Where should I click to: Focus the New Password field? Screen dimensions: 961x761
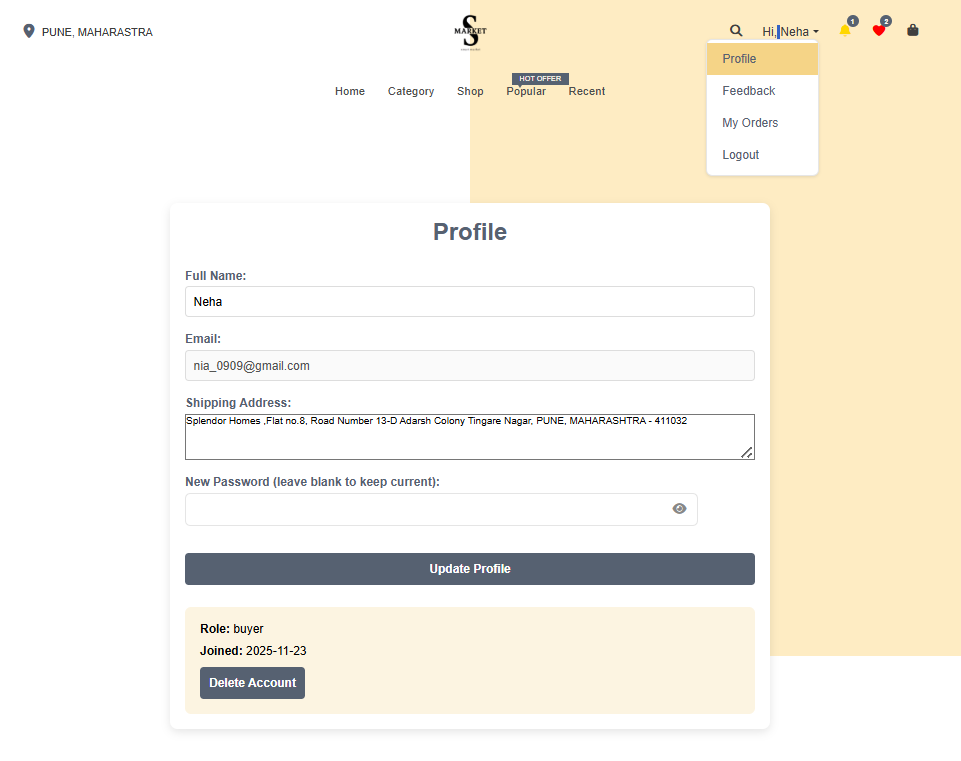tap(441, 509)
